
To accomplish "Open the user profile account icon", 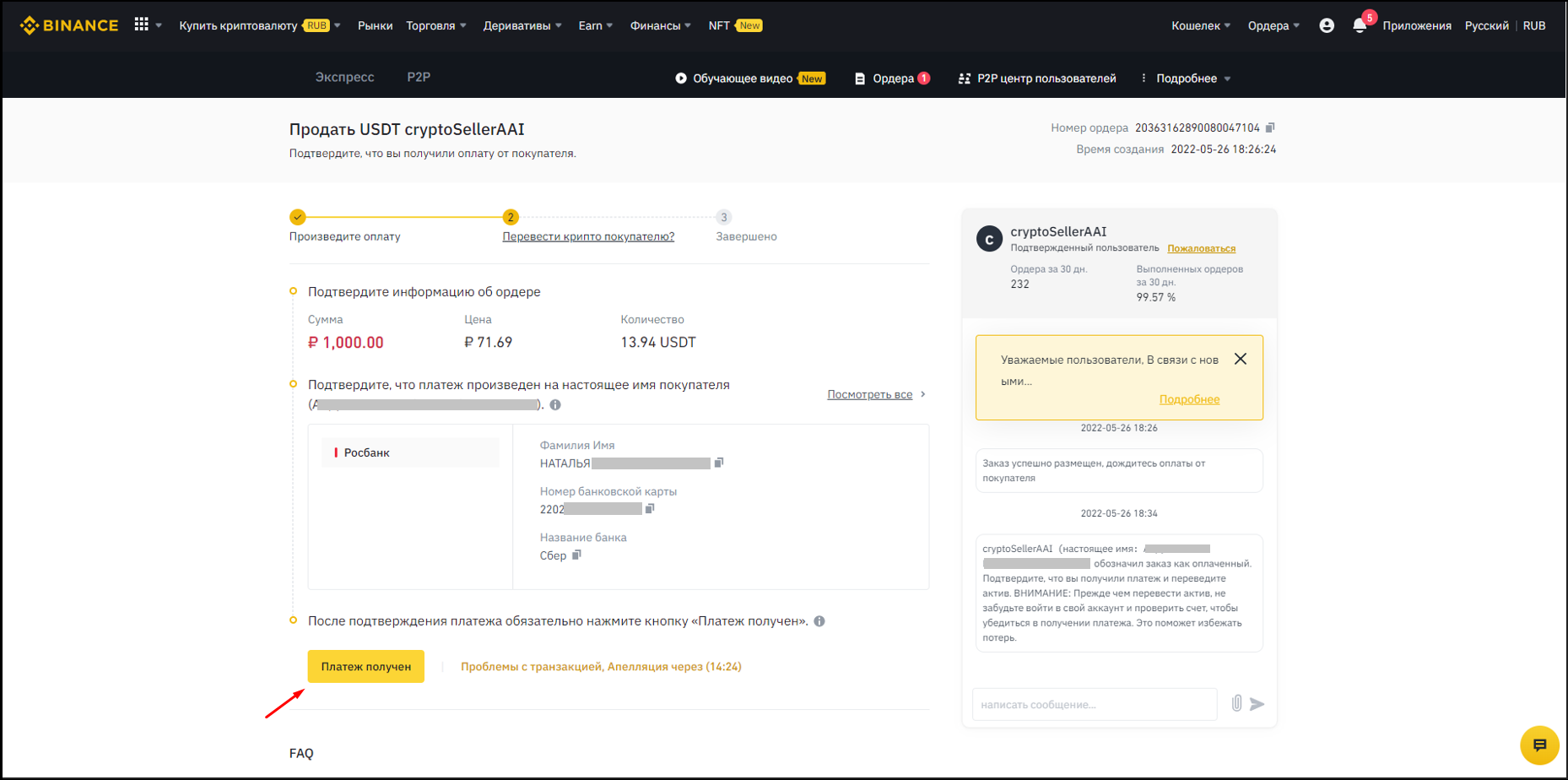I will 1327,25.
